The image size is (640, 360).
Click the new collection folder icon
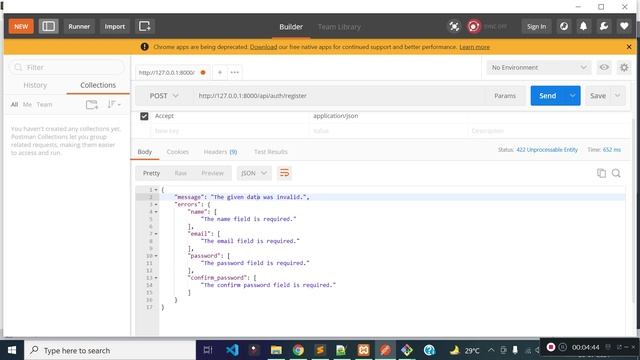(x=92, y=104)
